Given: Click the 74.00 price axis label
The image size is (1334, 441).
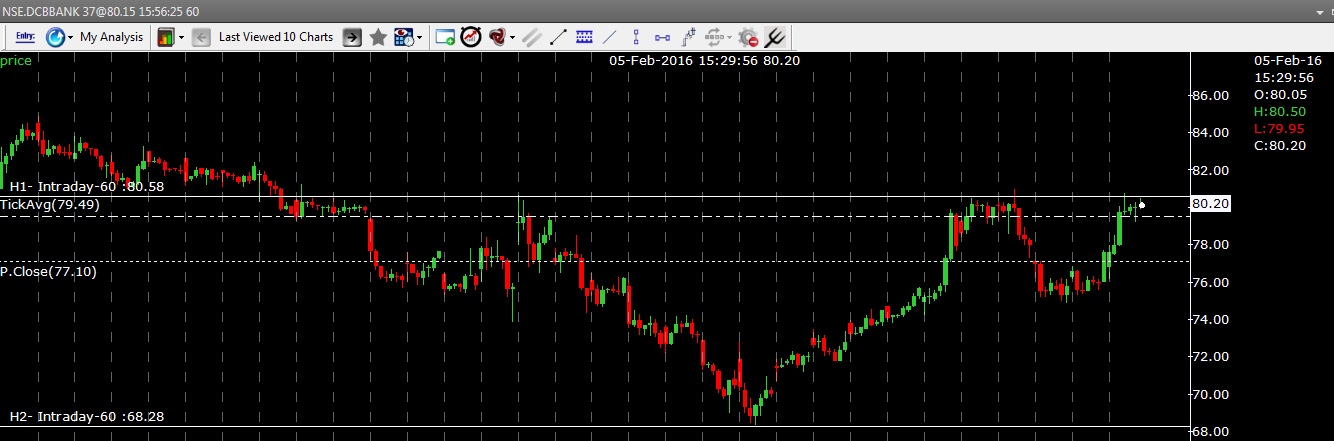Looking at the screenshot, I should coord(1210,319).
